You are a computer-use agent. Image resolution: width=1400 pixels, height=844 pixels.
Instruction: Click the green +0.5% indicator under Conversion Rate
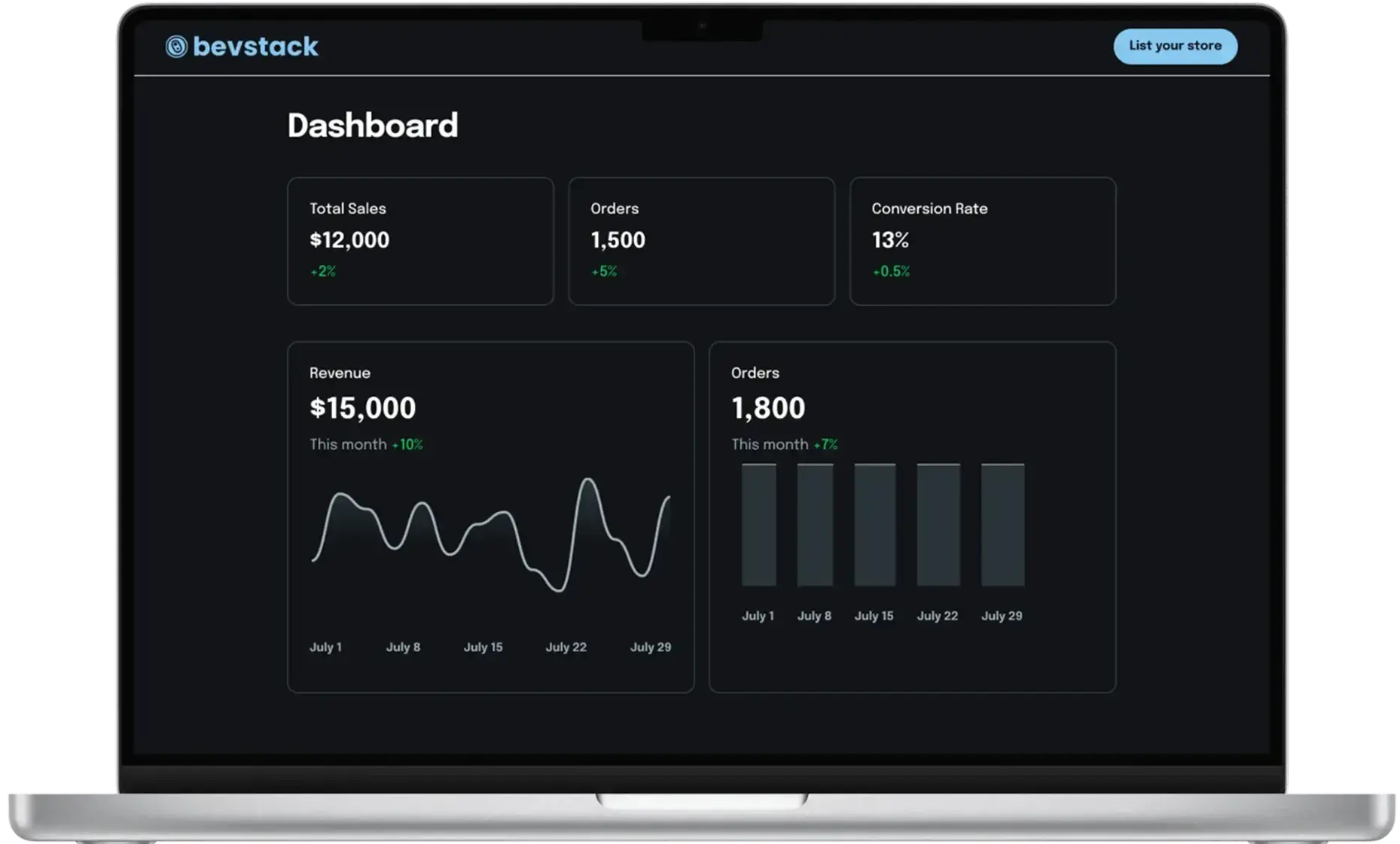(891, 271)
